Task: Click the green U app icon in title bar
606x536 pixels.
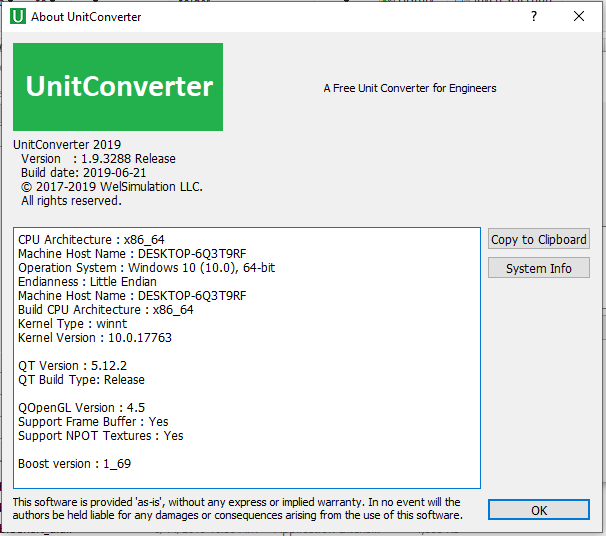Action: (18, 17)
